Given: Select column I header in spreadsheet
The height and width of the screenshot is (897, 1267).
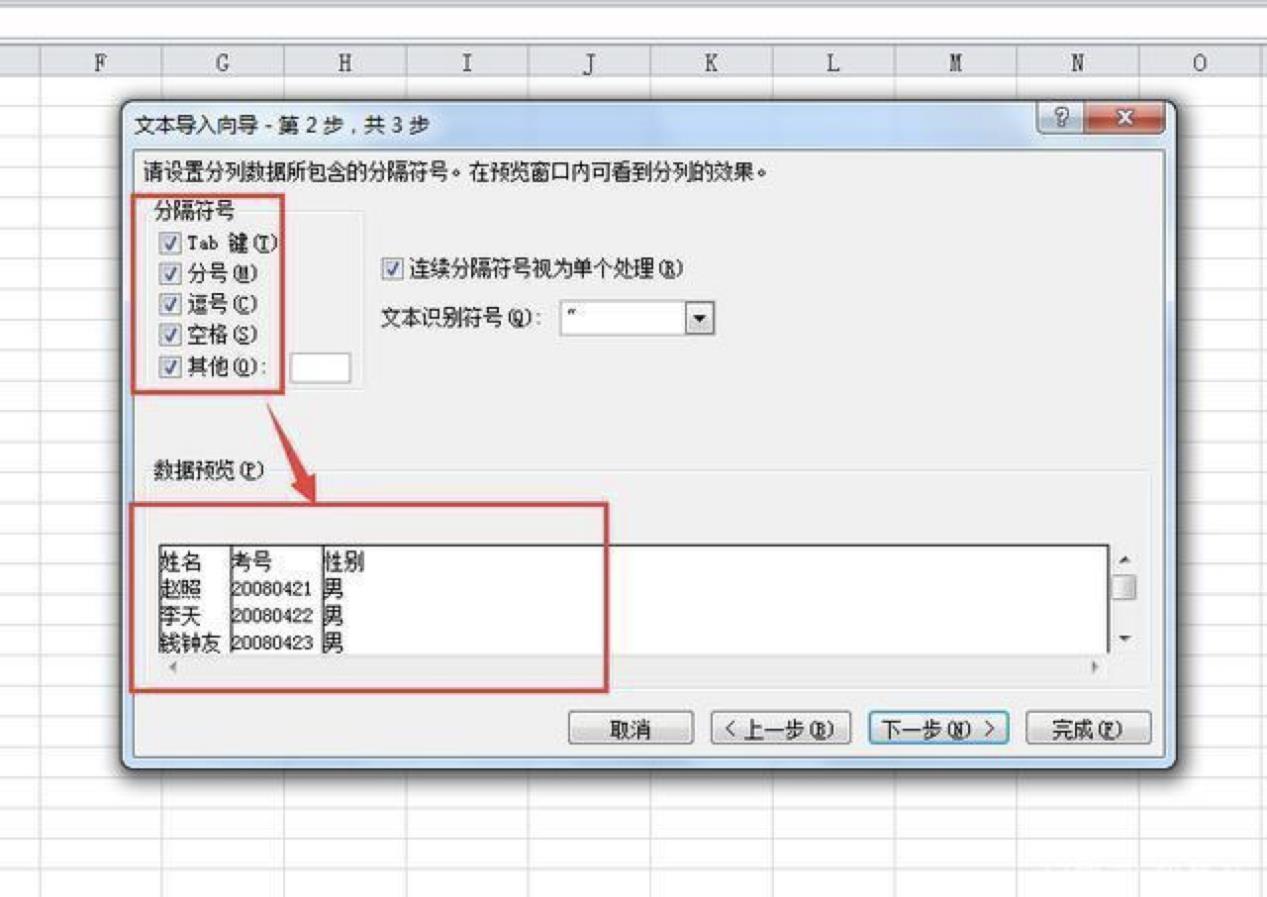Looking at the screenshot, I should 466,63.
